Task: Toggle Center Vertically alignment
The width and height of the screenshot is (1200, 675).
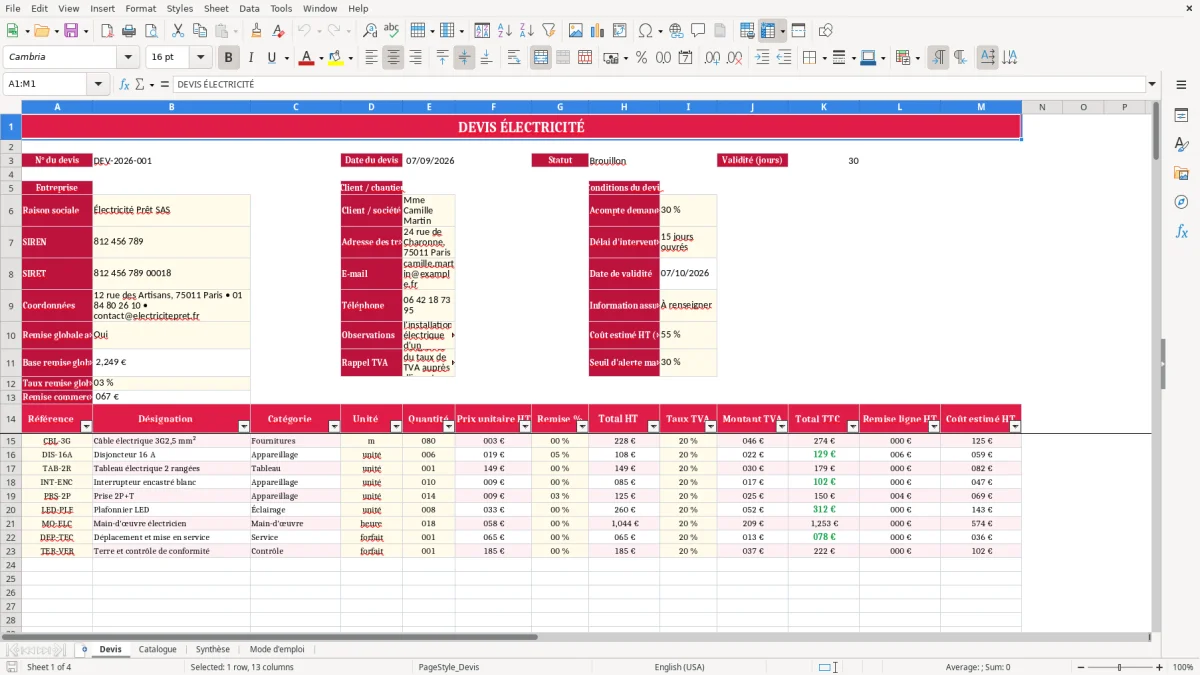Action: click(464, 58)
